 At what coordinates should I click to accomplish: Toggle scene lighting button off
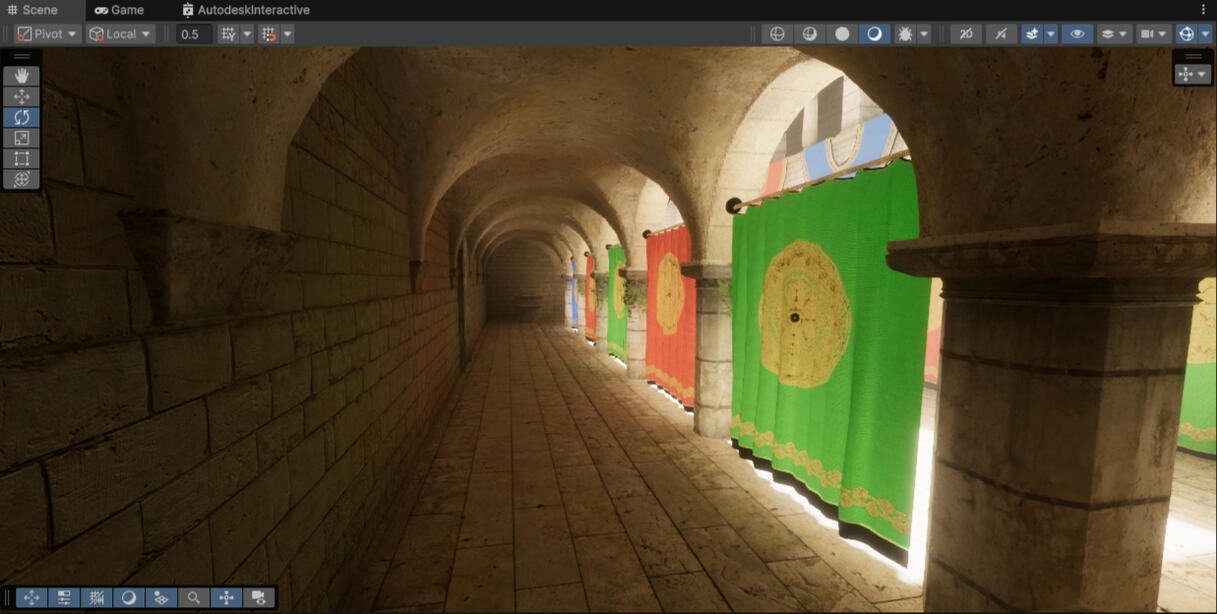coord(1001,34)
